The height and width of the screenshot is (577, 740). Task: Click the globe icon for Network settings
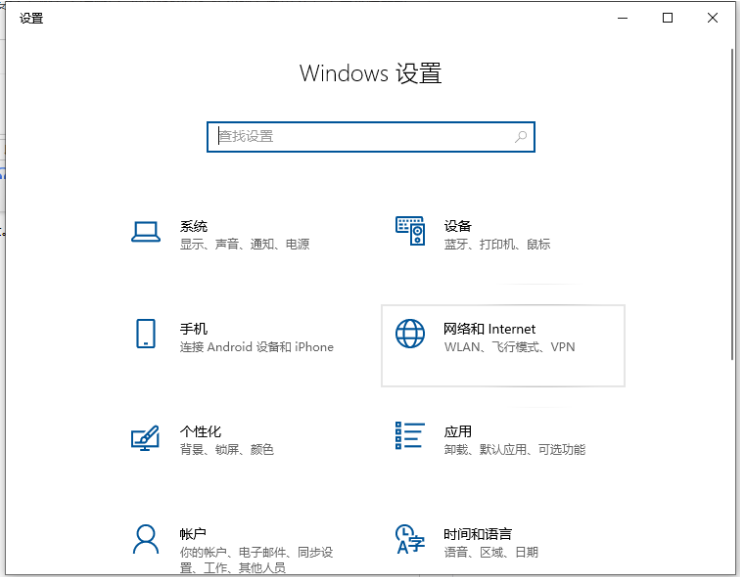[x=410, y=335]
